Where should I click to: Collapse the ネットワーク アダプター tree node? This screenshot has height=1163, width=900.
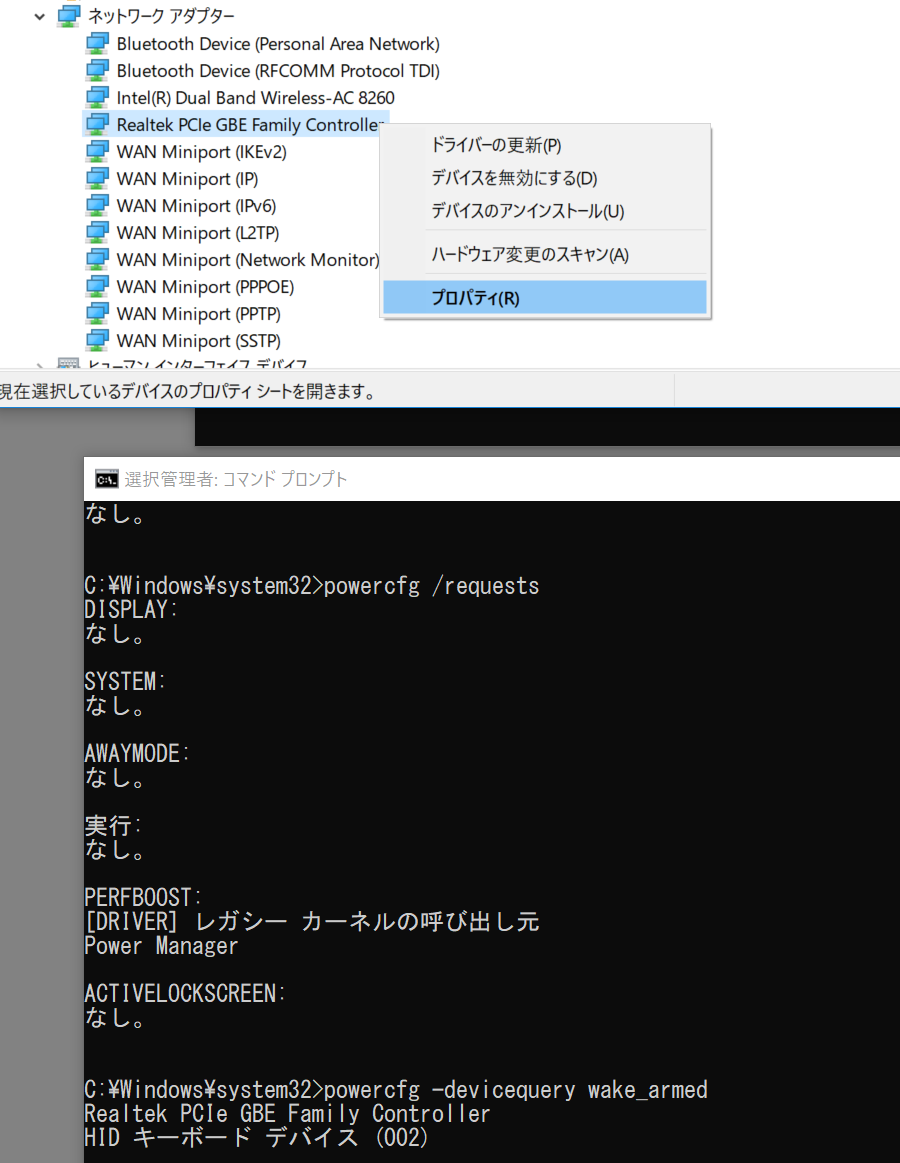(x=40, y=16)
